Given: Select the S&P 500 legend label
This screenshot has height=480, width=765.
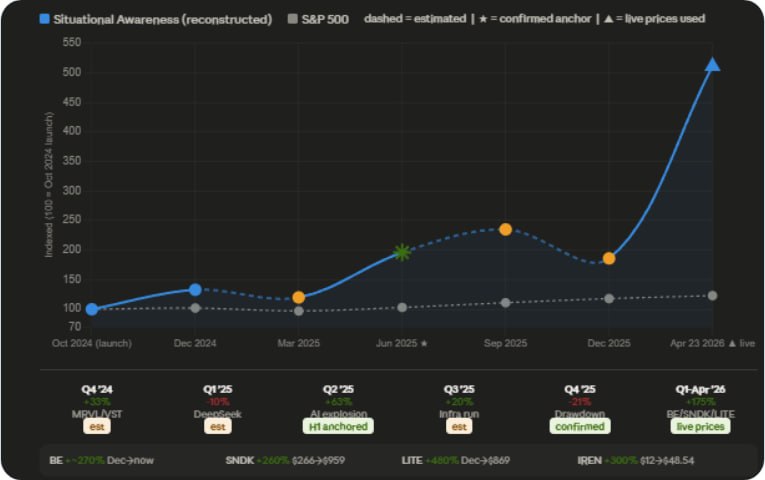Looking at the screenshot, I should pyautogui.click(x=325, y=20).
